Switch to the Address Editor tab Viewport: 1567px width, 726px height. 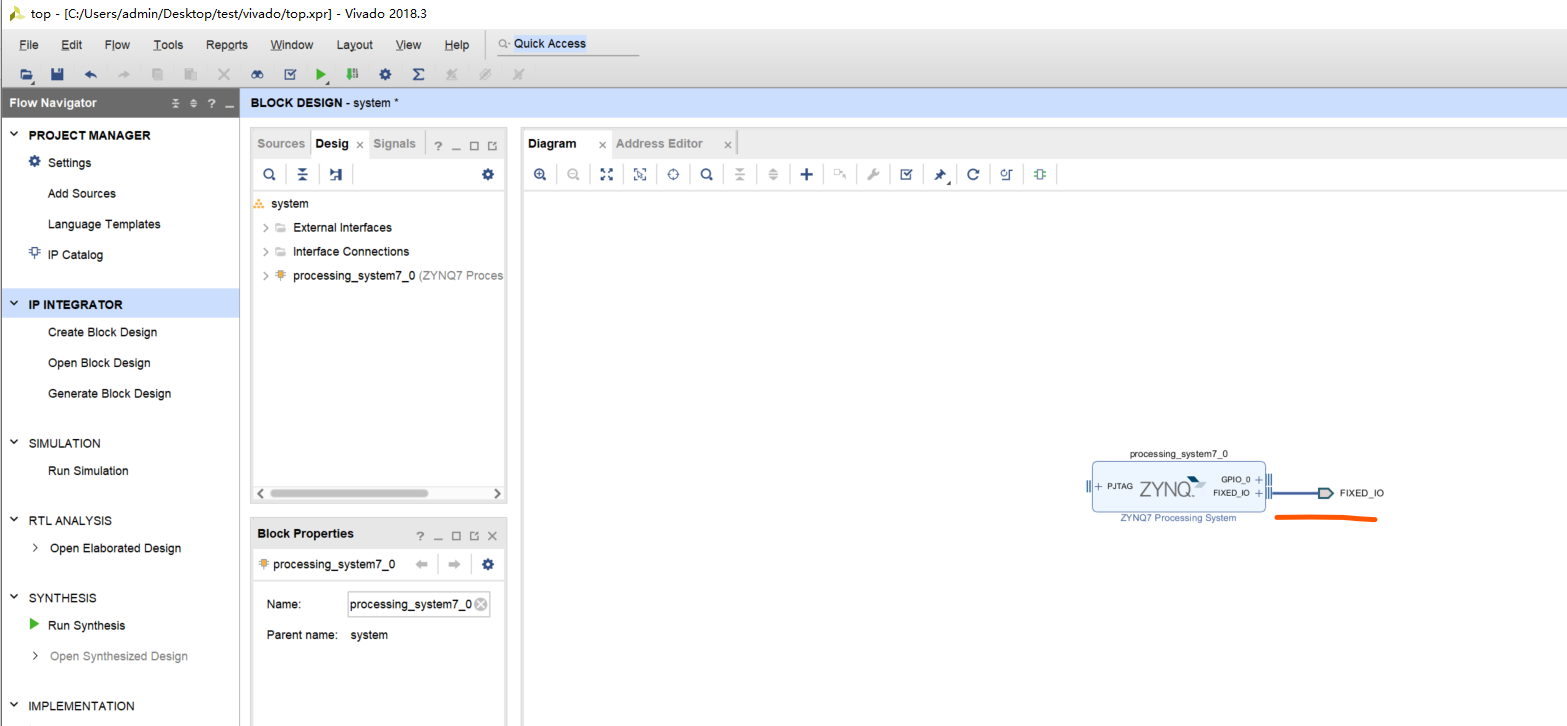[x=659, y=144]
